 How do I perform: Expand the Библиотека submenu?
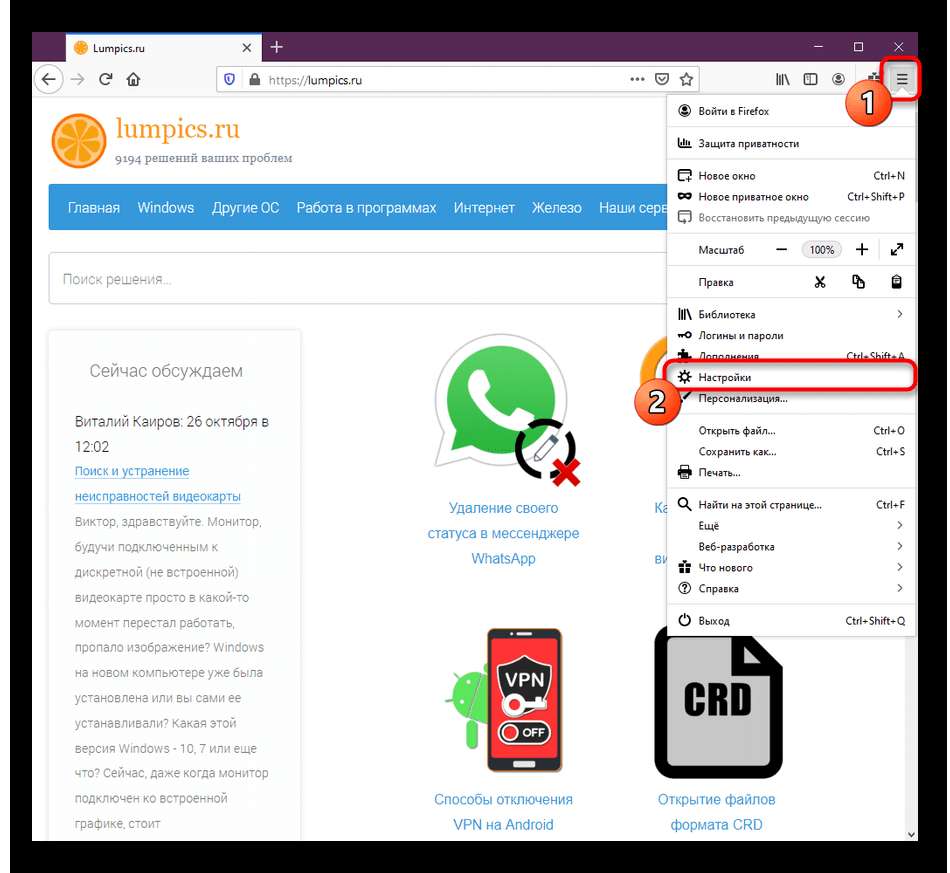click(791, 314)
